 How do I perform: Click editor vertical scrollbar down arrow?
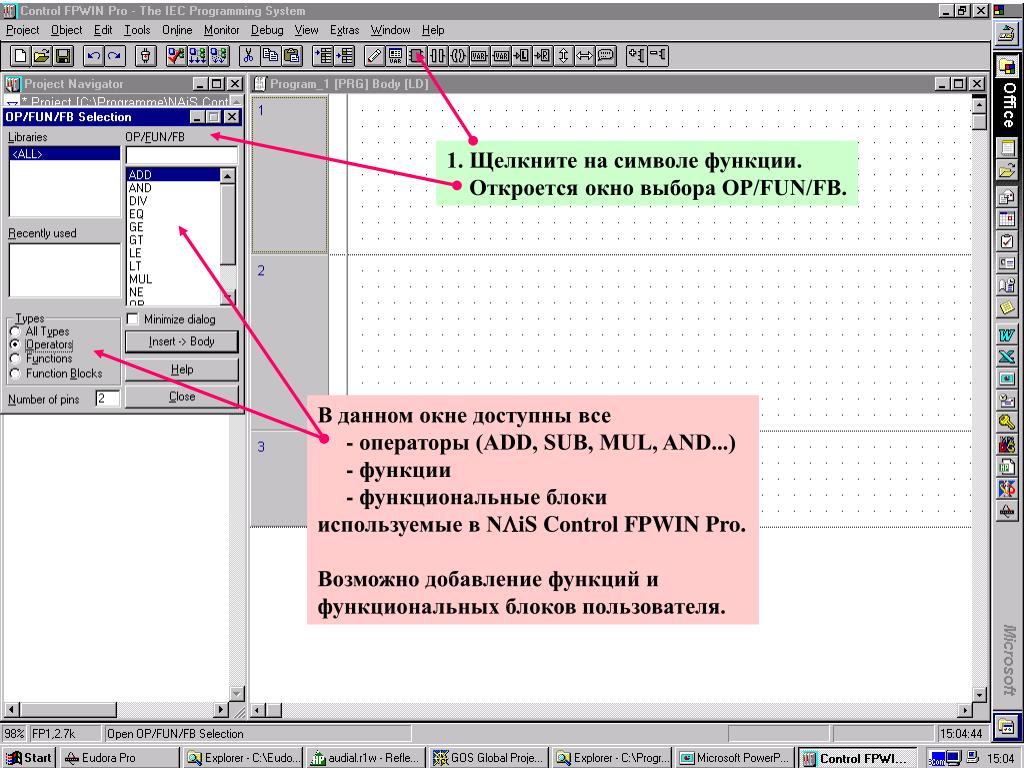tap(978, 694)
